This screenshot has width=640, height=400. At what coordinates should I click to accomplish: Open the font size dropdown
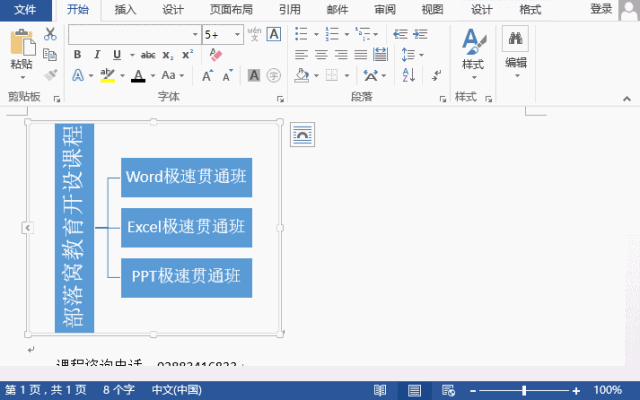coord(237,35)
